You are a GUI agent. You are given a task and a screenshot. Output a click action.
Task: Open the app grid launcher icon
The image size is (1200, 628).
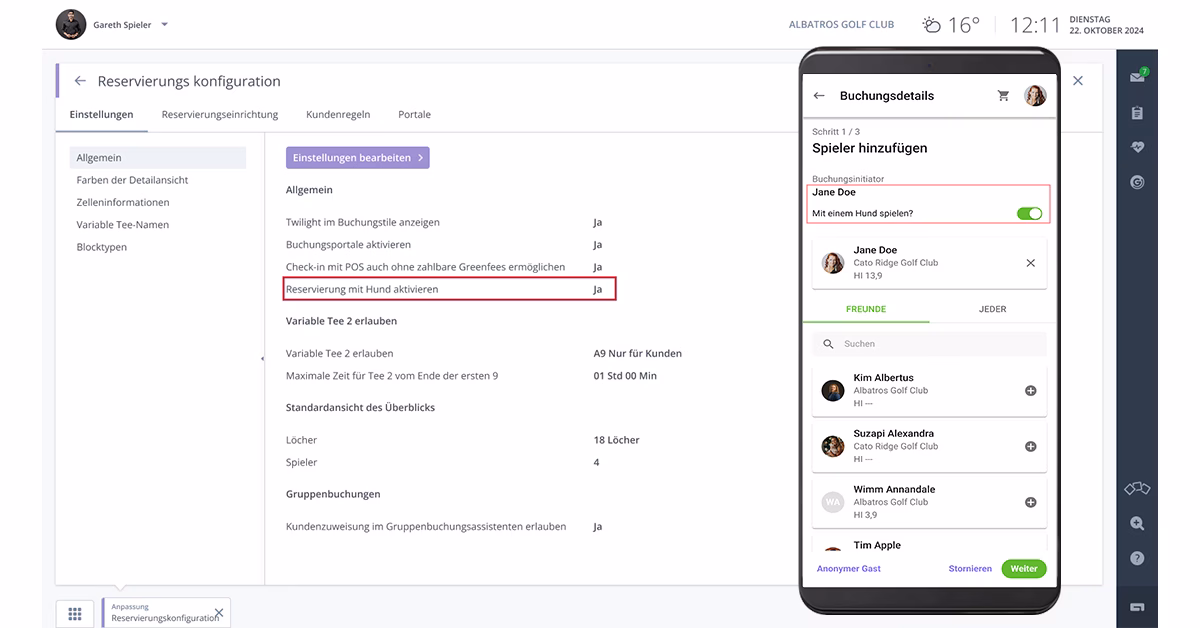click(75, 613)
